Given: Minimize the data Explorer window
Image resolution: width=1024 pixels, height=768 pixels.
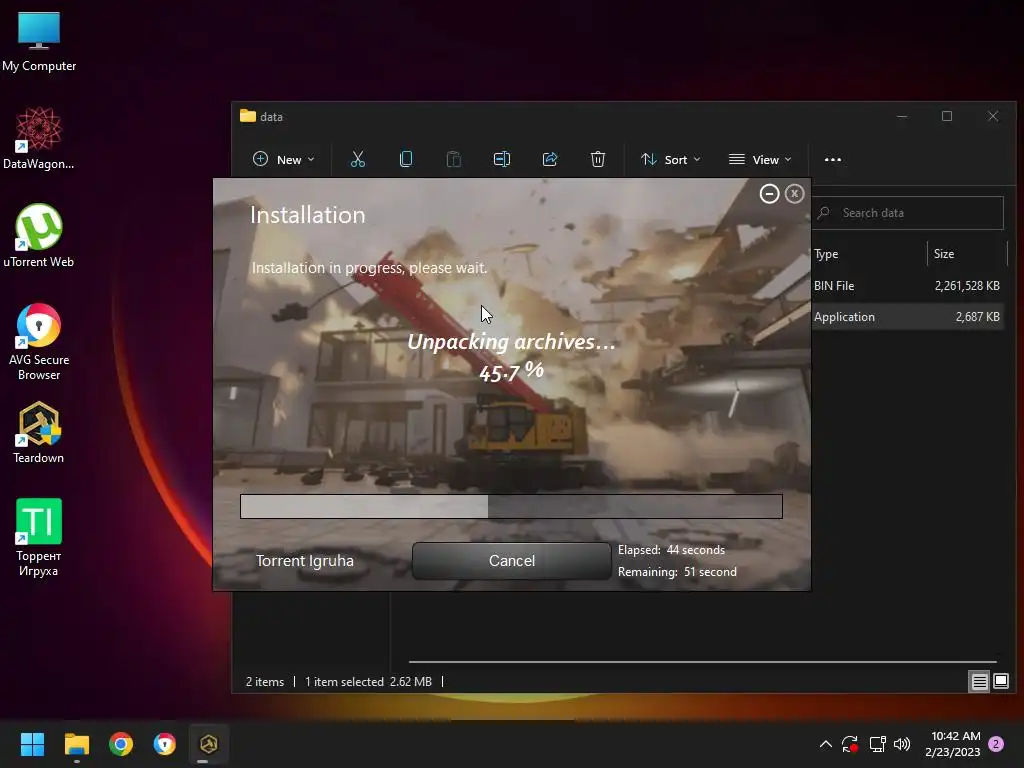Looking at the screenshot, I should point(902,116).
